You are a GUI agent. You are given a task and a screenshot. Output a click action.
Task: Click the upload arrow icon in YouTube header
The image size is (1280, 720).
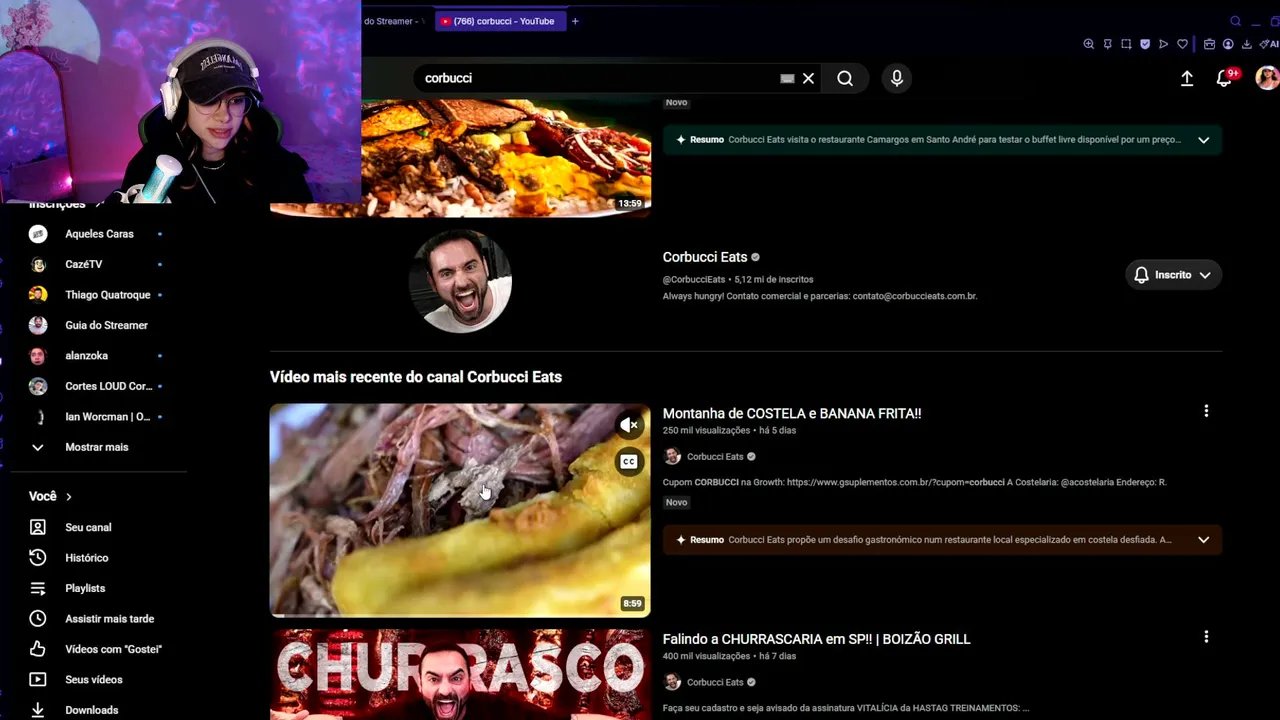[1187, 78]
